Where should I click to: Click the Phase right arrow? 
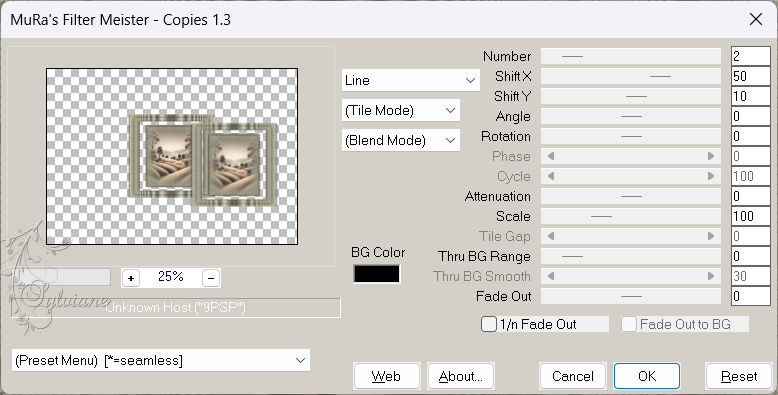click(711, 156)
